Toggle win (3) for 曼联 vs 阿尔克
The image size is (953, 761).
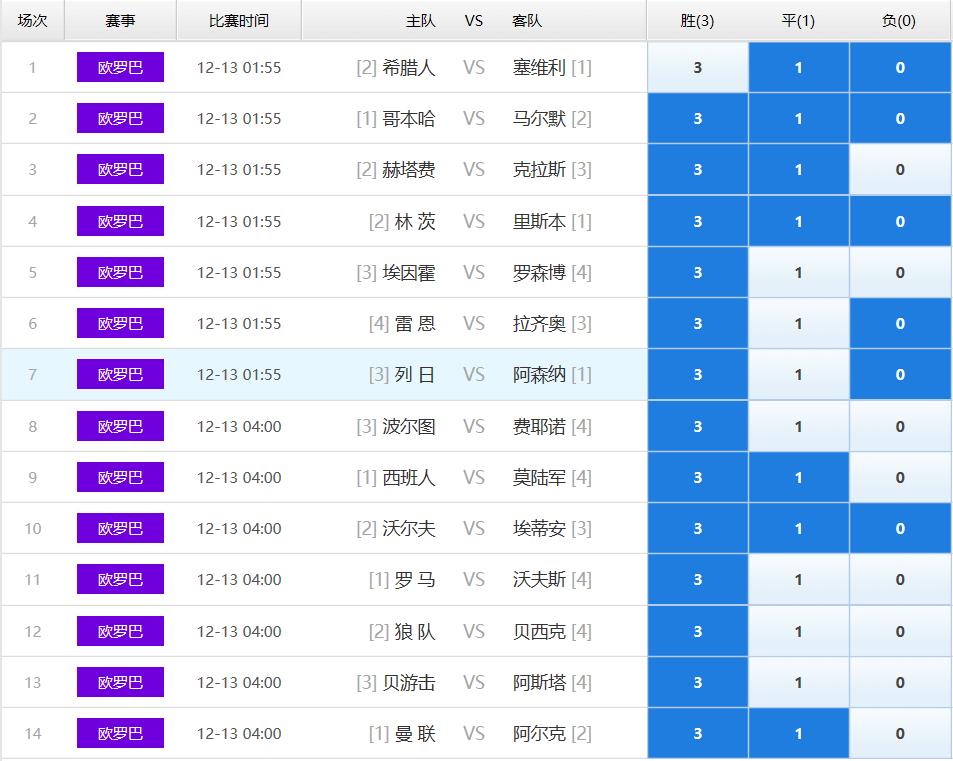(x=698, y=734)
